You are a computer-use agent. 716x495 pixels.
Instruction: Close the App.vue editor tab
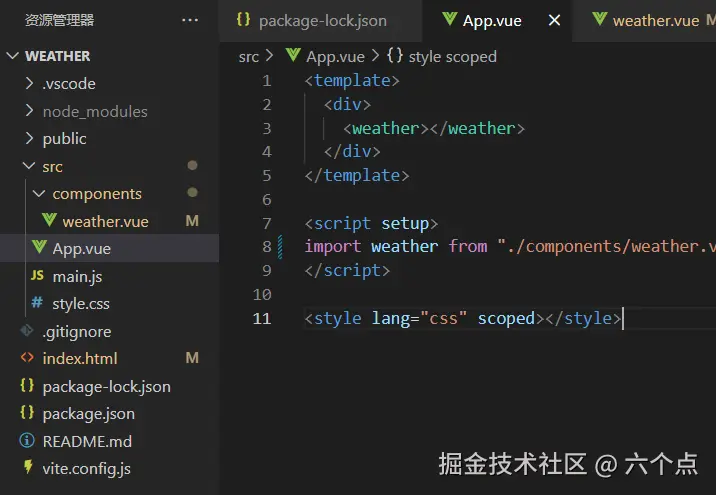pyautogui.click(x=554, y=20)
